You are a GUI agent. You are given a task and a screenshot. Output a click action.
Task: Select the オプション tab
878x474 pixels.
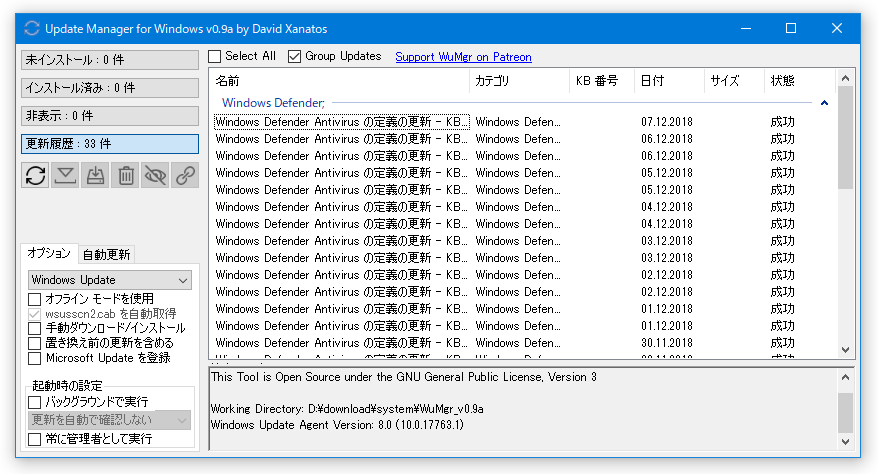click(49, 253)
